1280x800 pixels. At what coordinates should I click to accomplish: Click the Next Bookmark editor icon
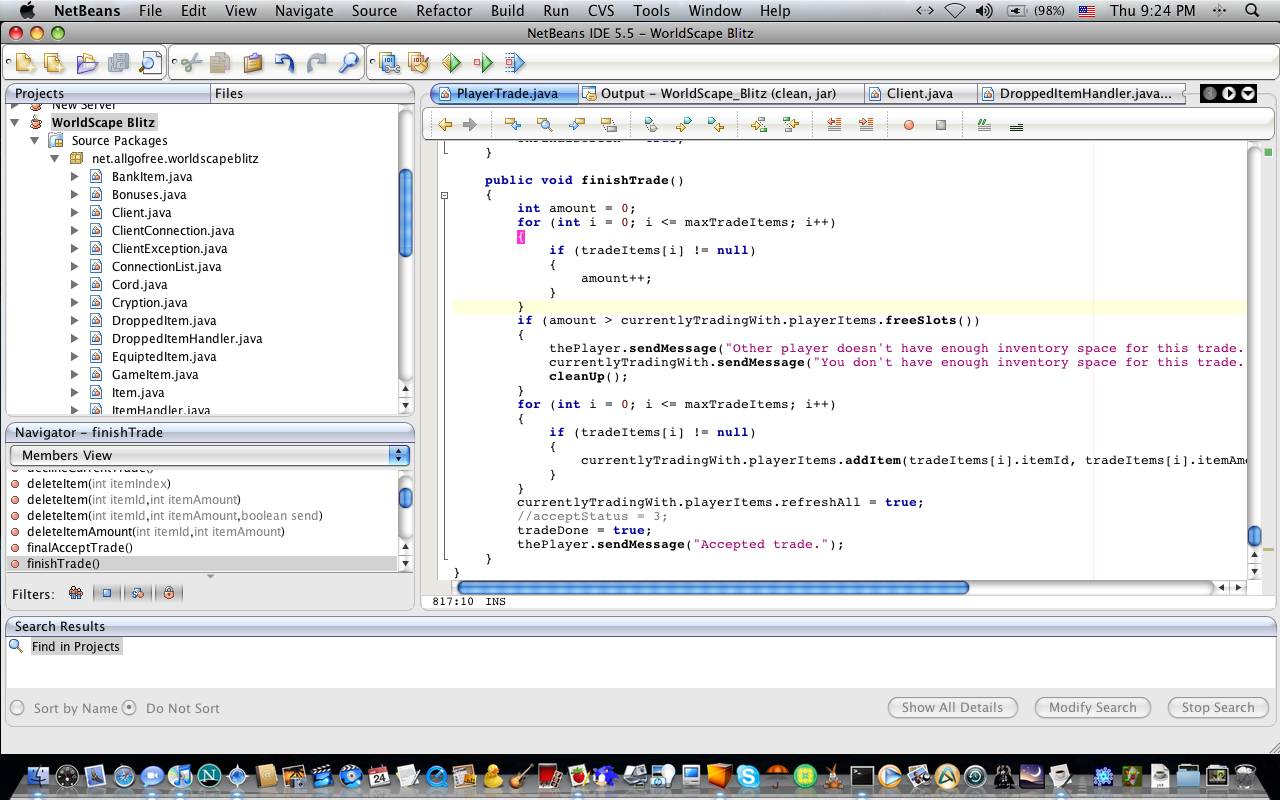683,125
